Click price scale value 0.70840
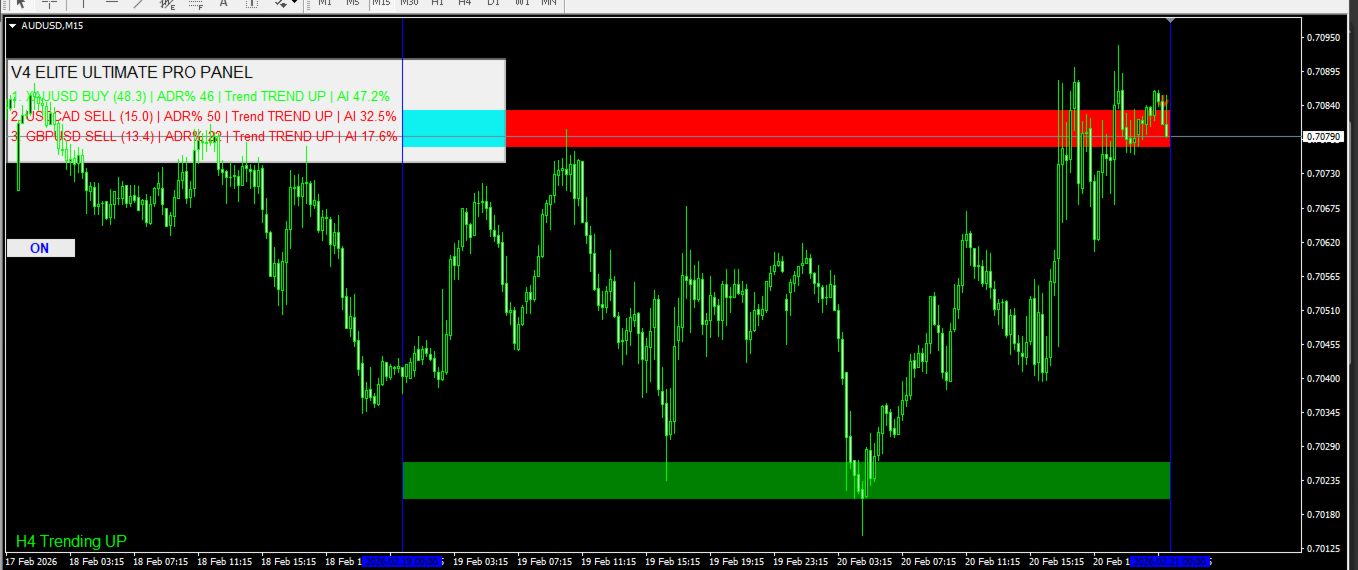 pos(1324,106)
